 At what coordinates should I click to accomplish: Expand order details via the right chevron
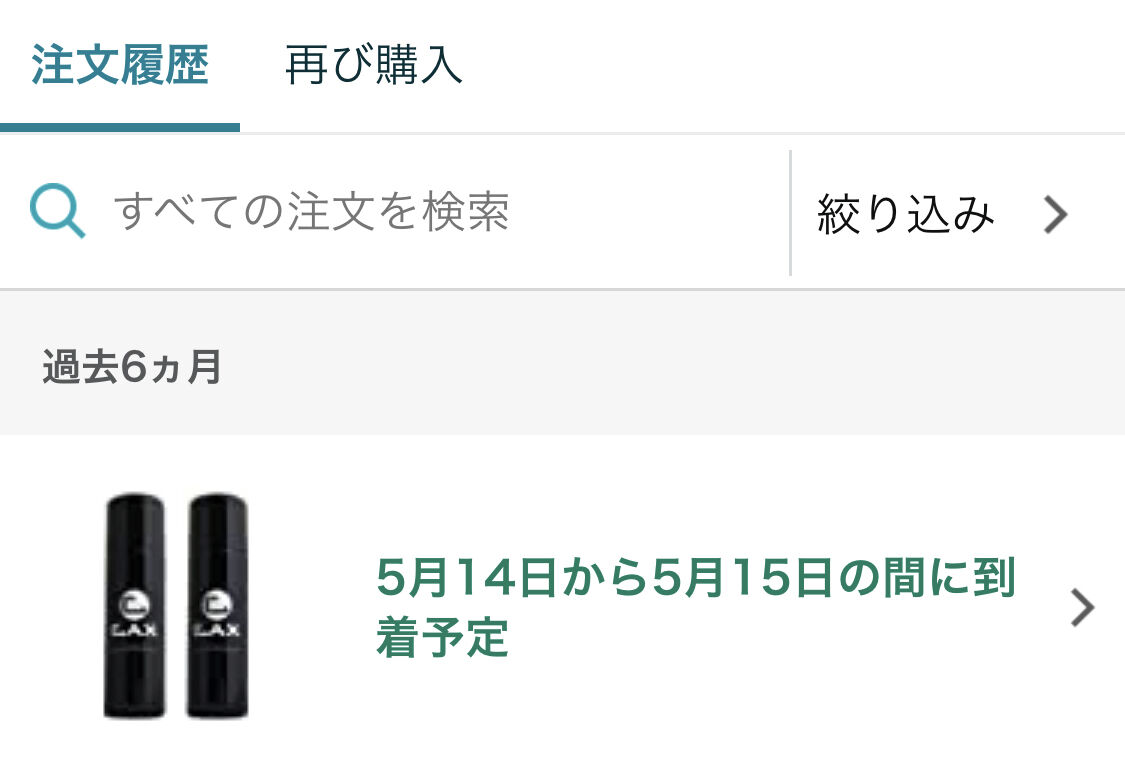tap(1082, 607)
